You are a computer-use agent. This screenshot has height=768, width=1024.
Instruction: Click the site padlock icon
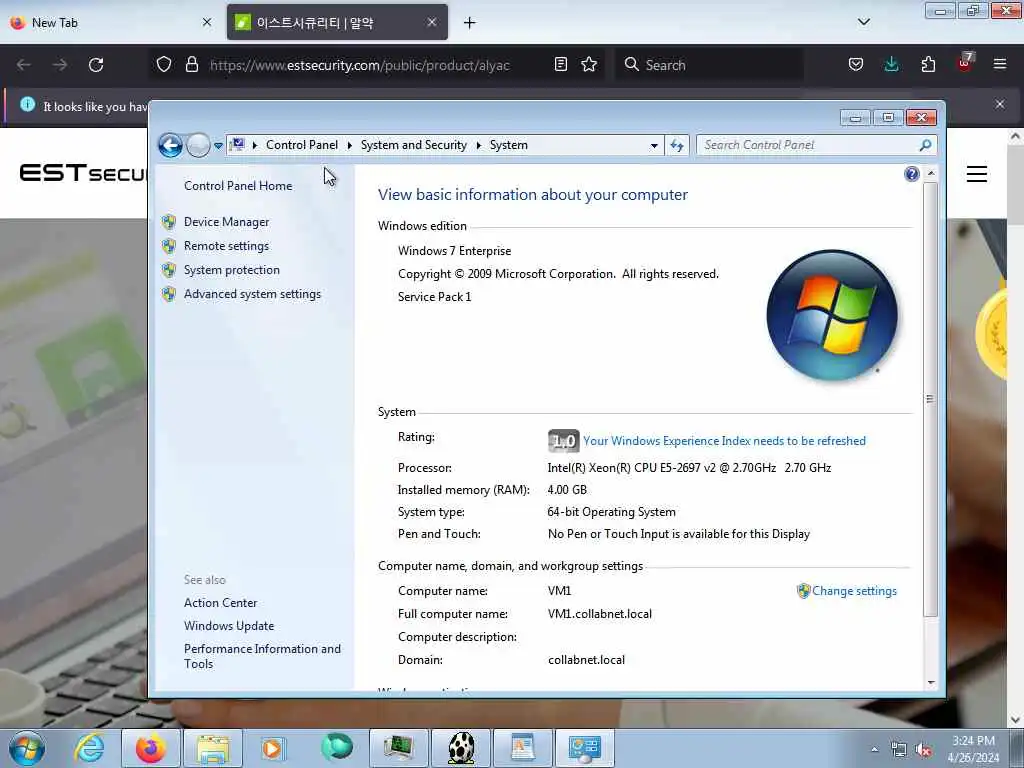tap(191, 65)
